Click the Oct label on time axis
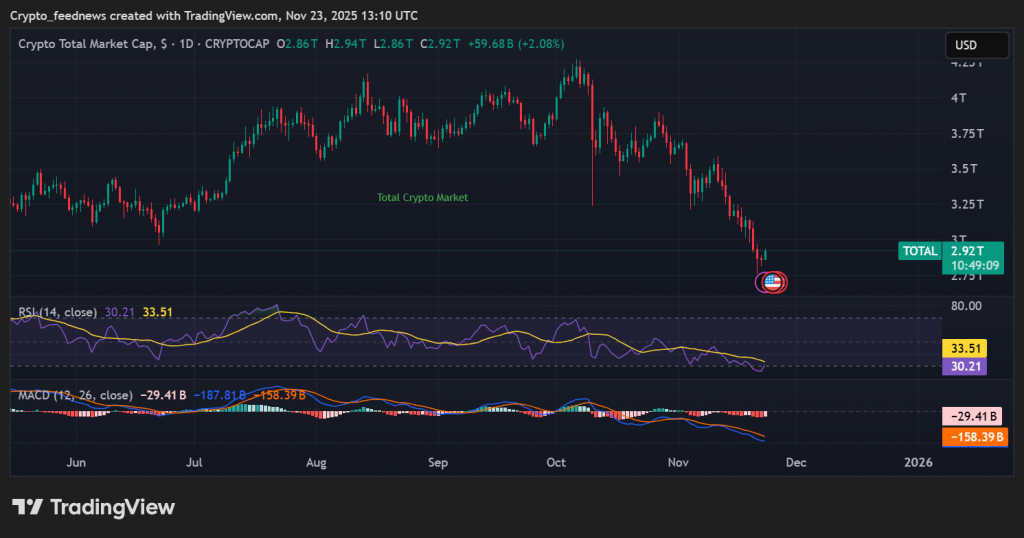 tap(556, 462)
